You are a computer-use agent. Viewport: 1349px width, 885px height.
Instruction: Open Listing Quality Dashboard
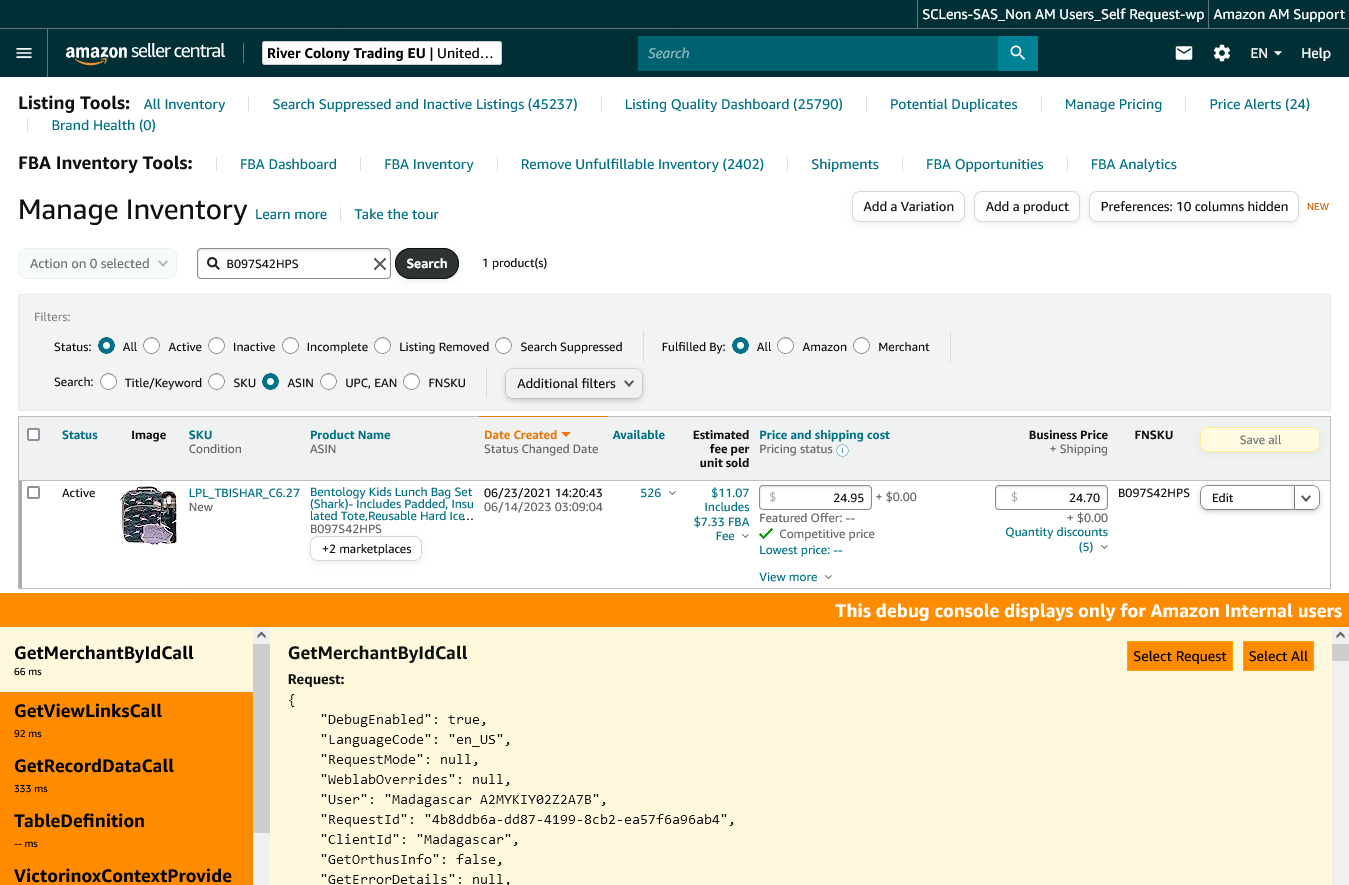pos(734,104)
